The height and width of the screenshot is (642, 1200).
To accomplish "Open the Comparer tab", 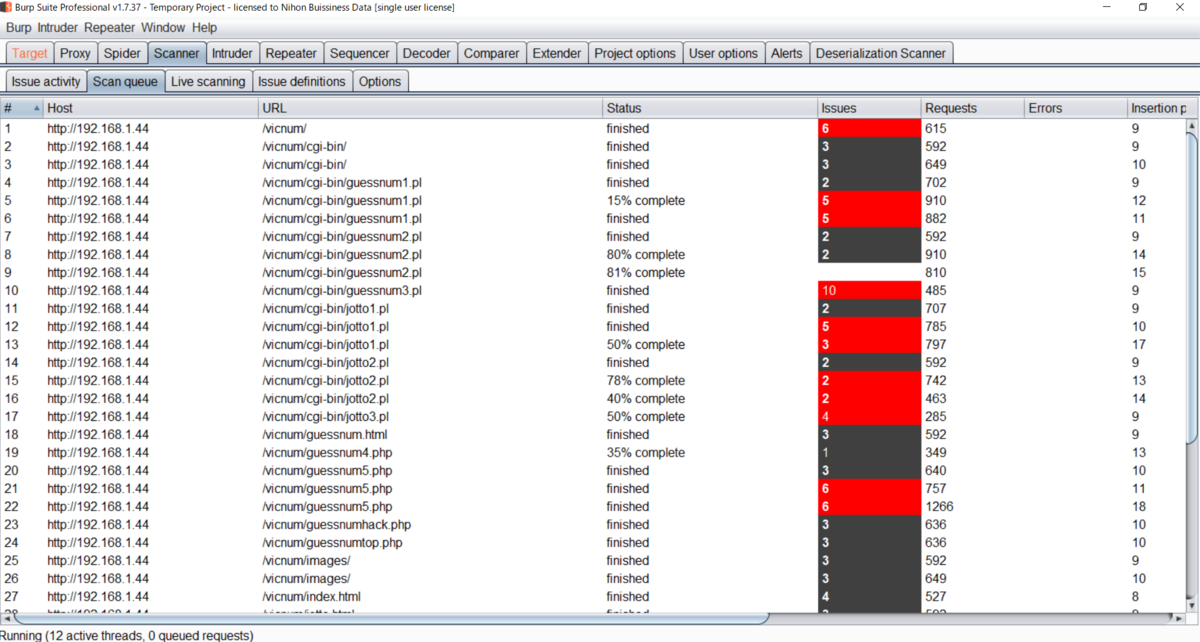I will pos(492,53).
